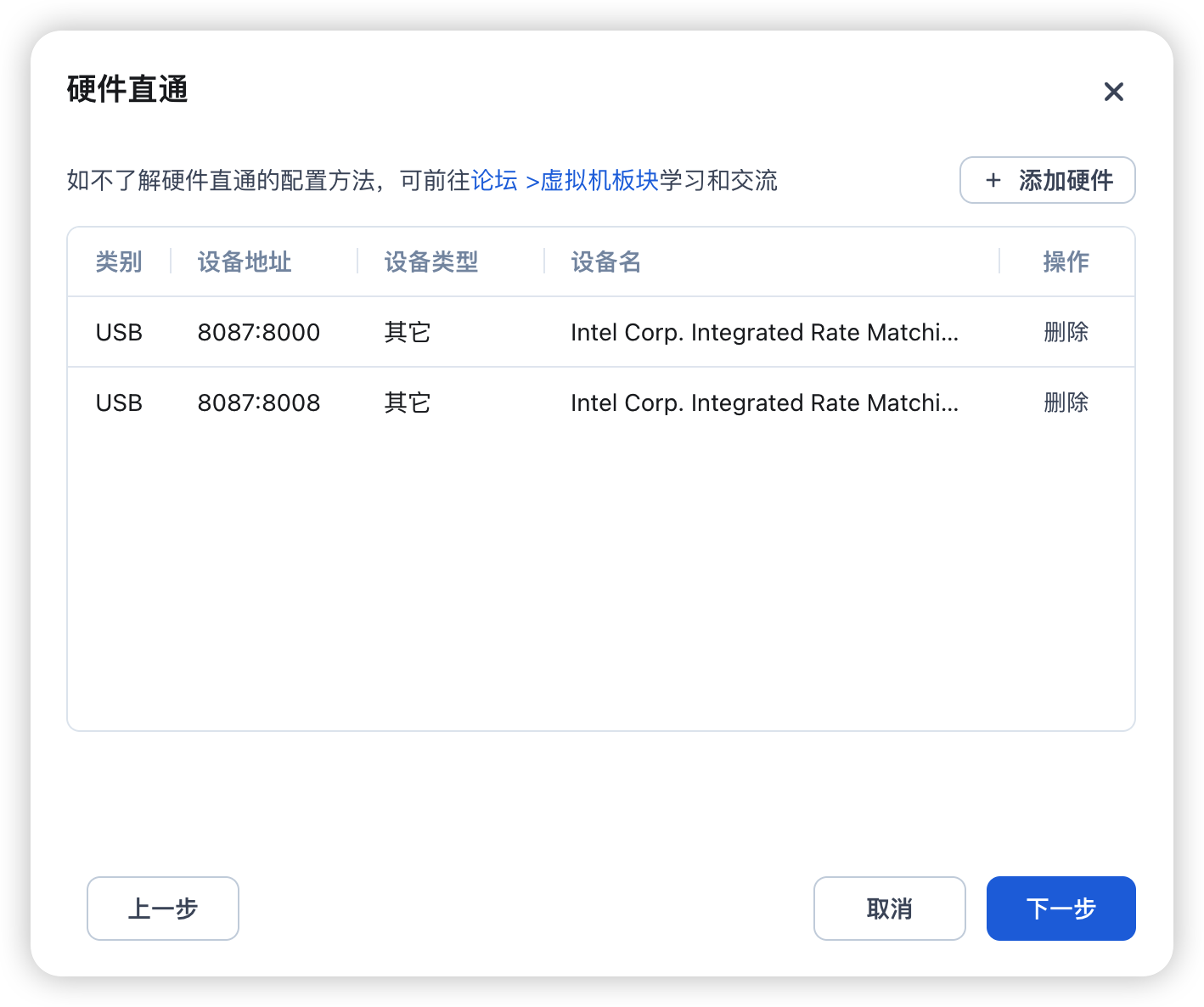Image resolution: width=1204 pixels, height=1007 pixels.
Task: Select the 8087:8008 device address cell
Action: point(259,402)
